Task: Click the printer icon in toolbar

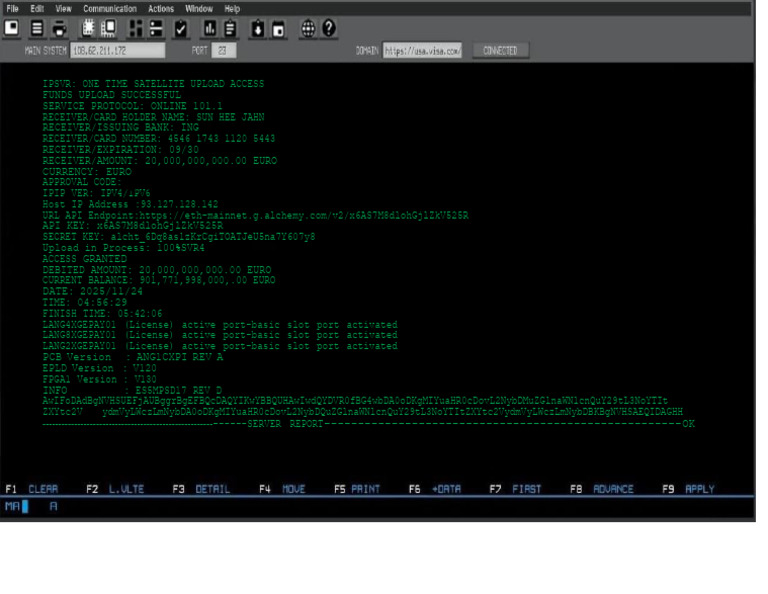Action: (x=60, y=28)
